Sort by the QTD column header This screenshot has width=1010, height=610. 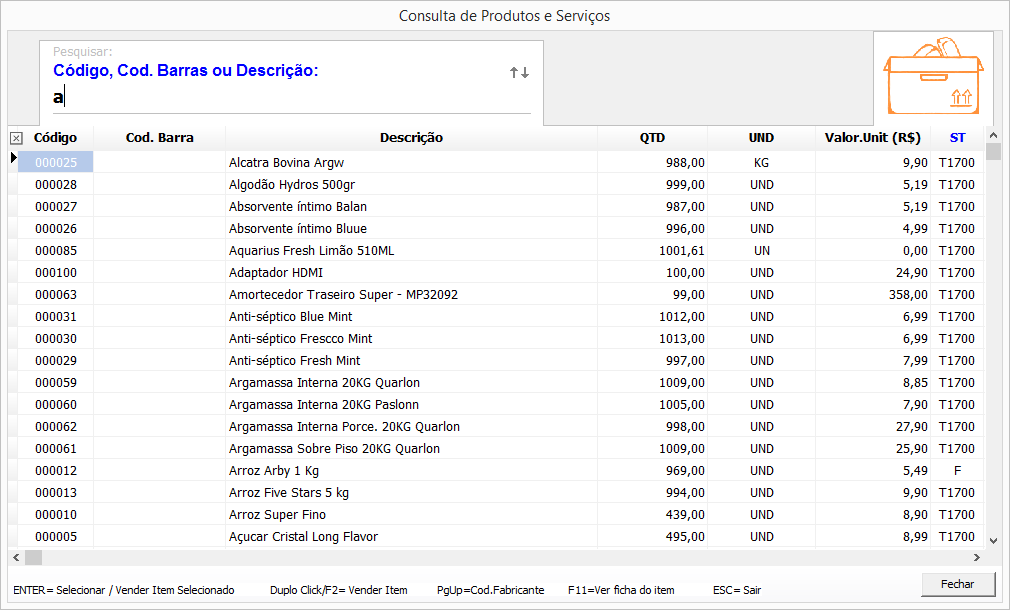coord(652,138)
